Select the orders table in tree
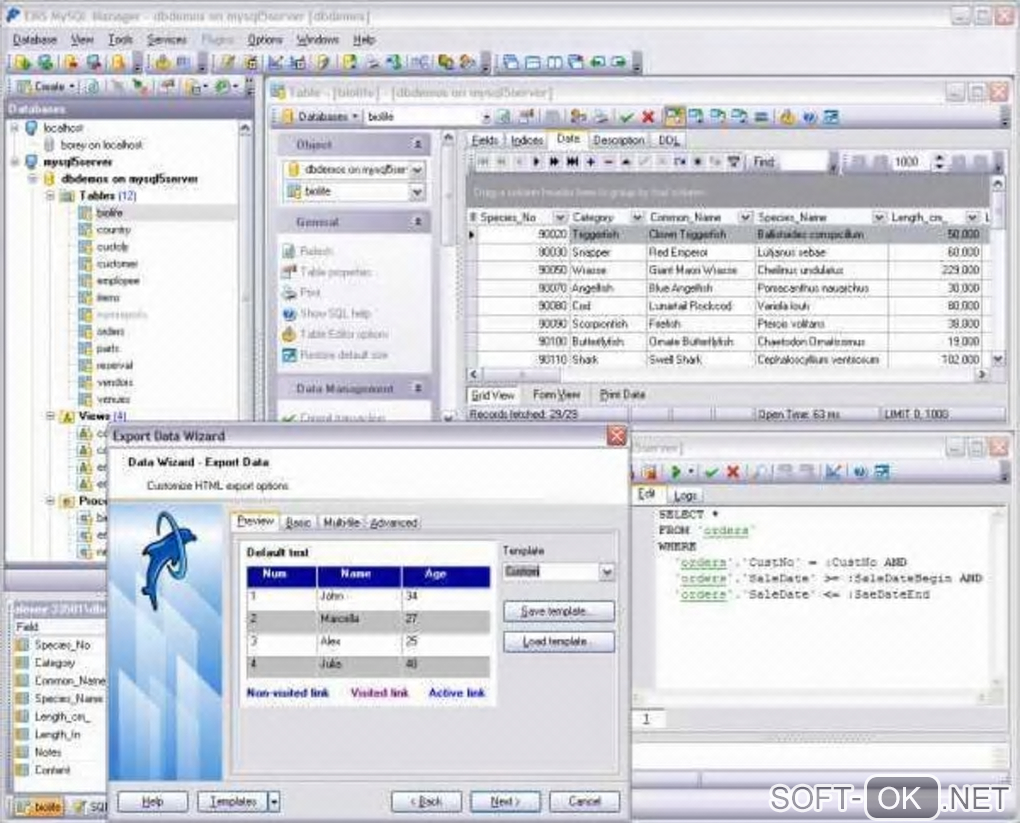The width and height of the screenshot is (1020, 823). 110,331
